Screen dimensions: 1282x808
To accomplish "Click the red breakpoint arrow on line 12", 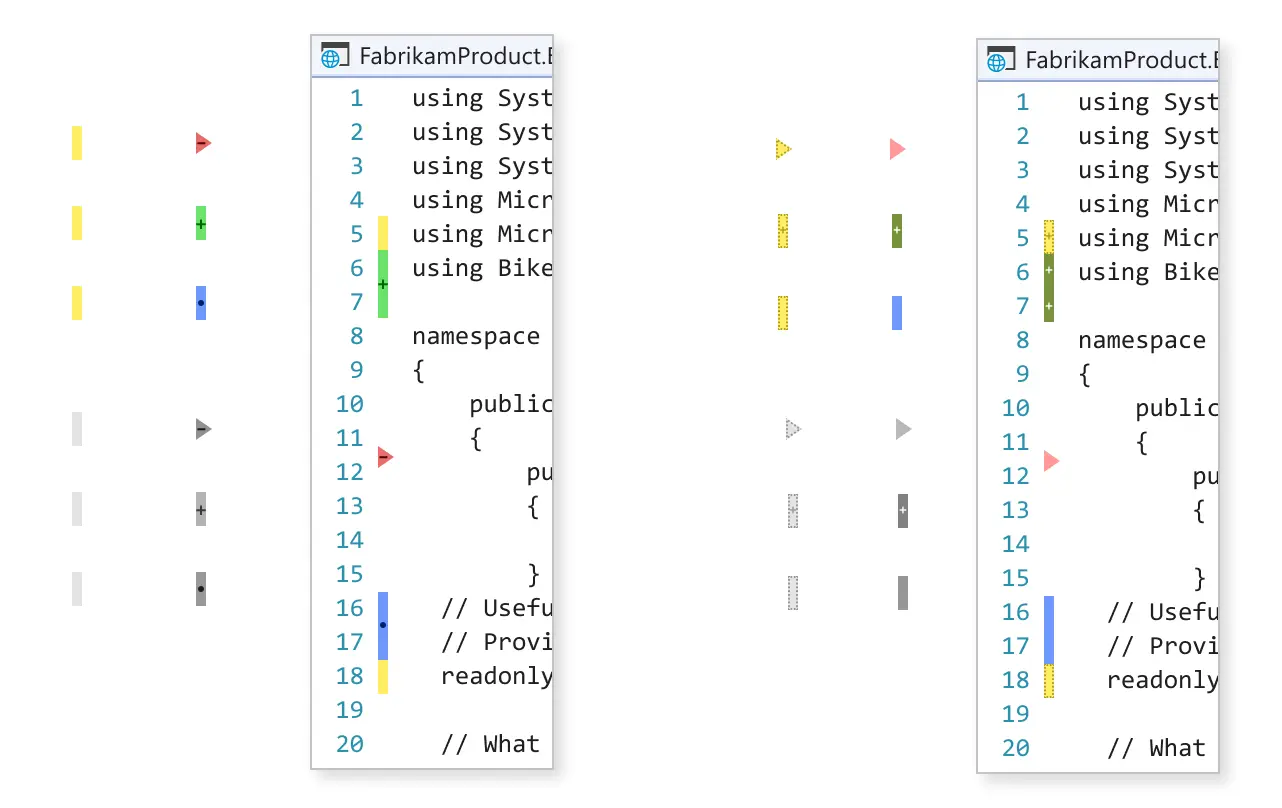I will 384,457.
